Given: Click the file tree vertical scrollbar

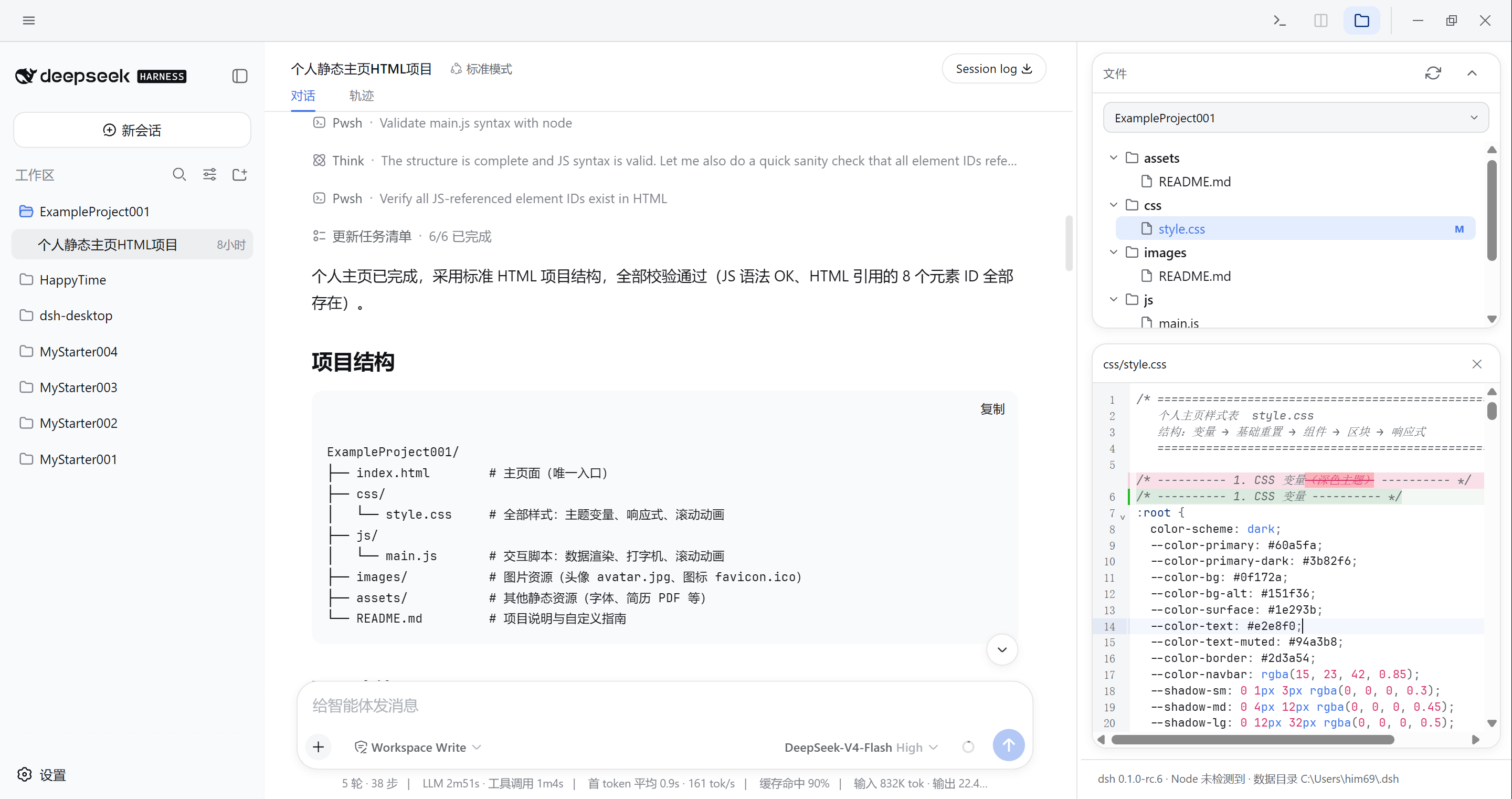Looking at the screenshot, I should coord(1492,210).
